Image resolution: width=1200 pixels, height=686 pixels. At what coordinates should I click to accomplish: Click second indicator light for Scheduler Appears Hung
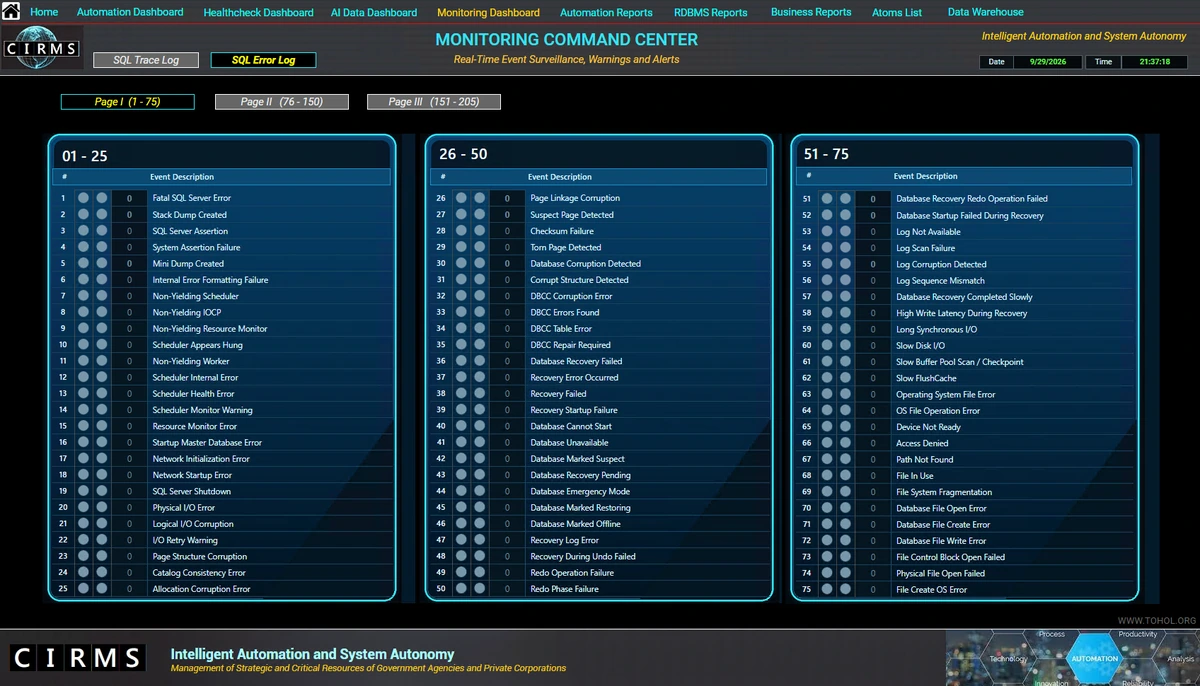[101, 345]
